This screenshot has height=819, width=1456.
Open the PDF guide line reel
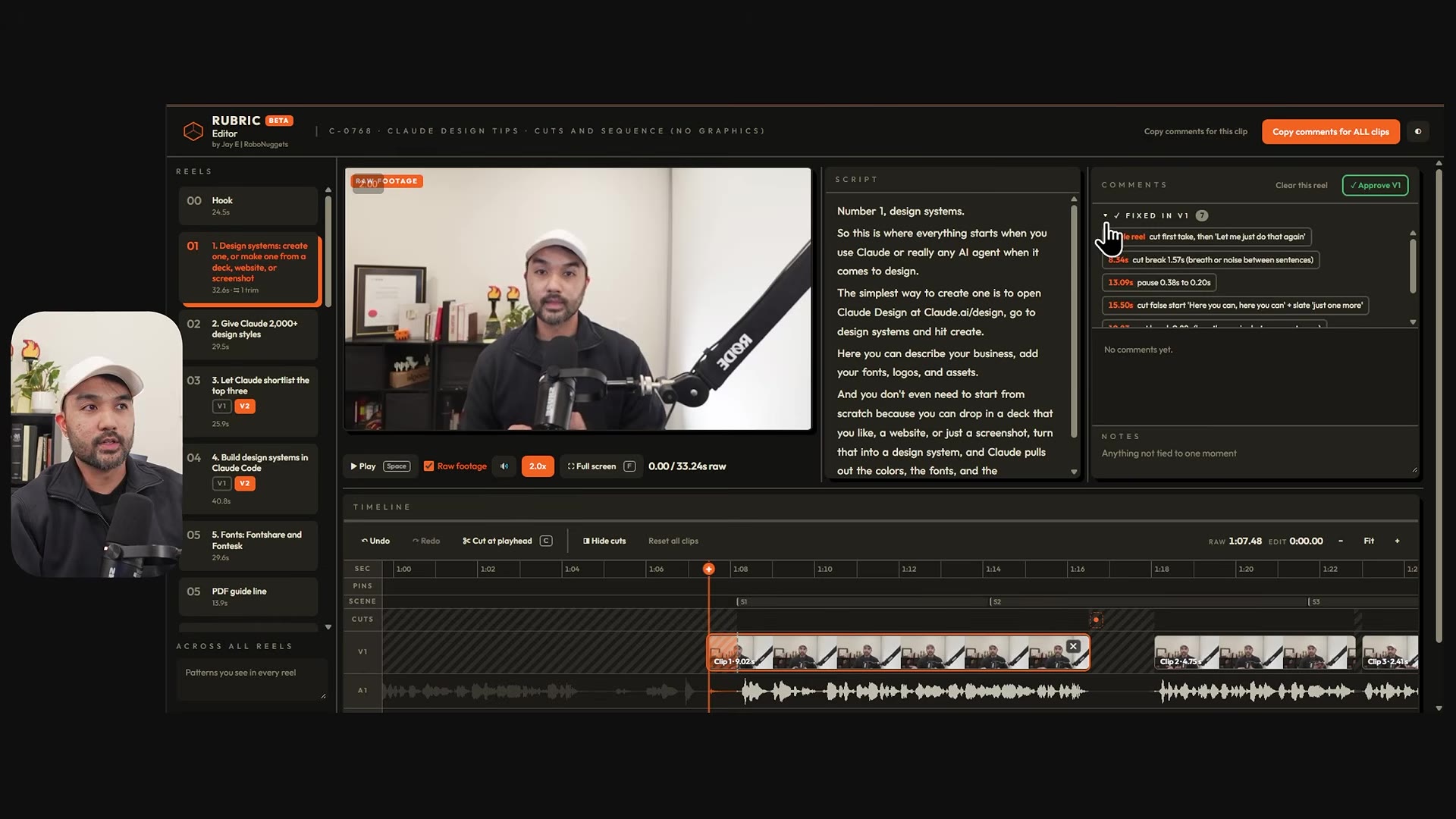click(x=248, y=597)
